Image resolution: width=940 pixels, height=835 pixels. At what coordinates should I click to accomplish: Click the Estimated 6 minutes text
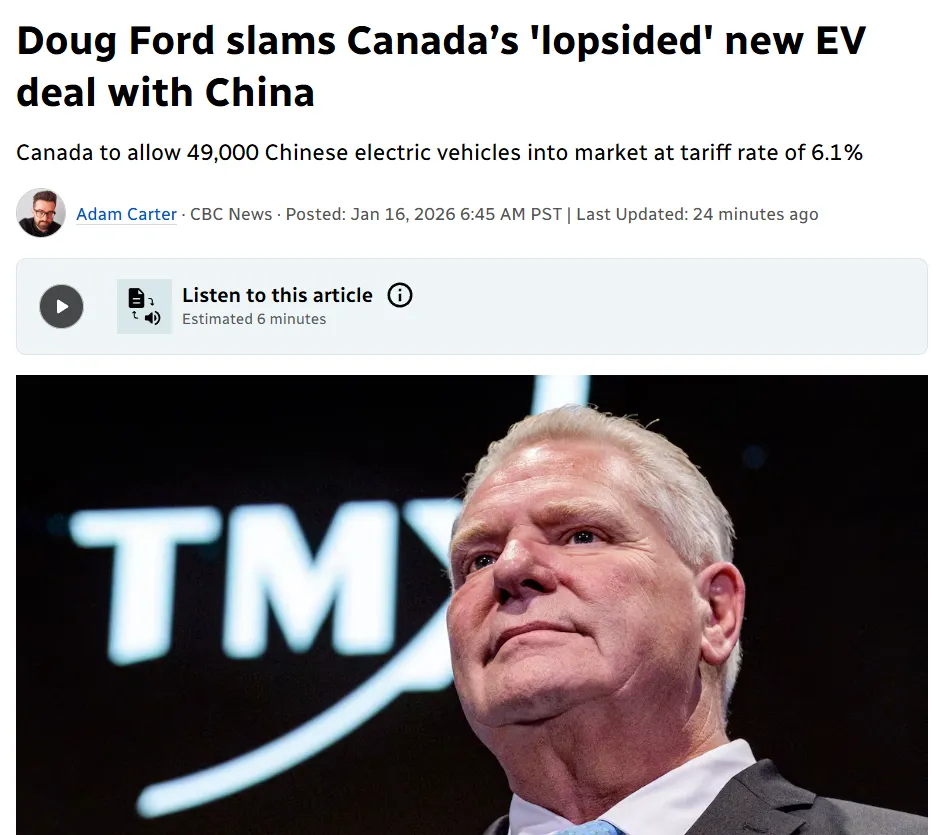[254, 319]
